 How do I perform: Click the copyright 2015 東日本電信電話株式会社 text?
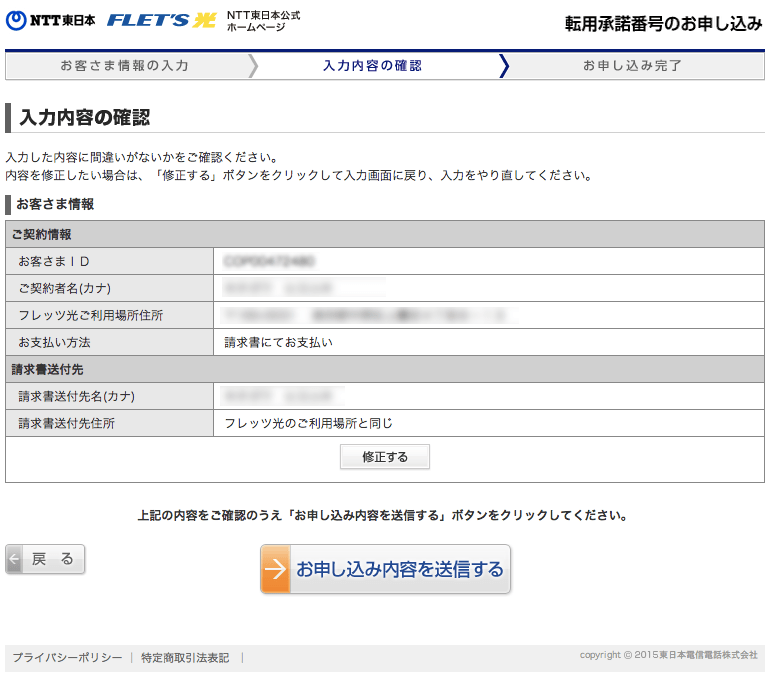coord(668,655)
